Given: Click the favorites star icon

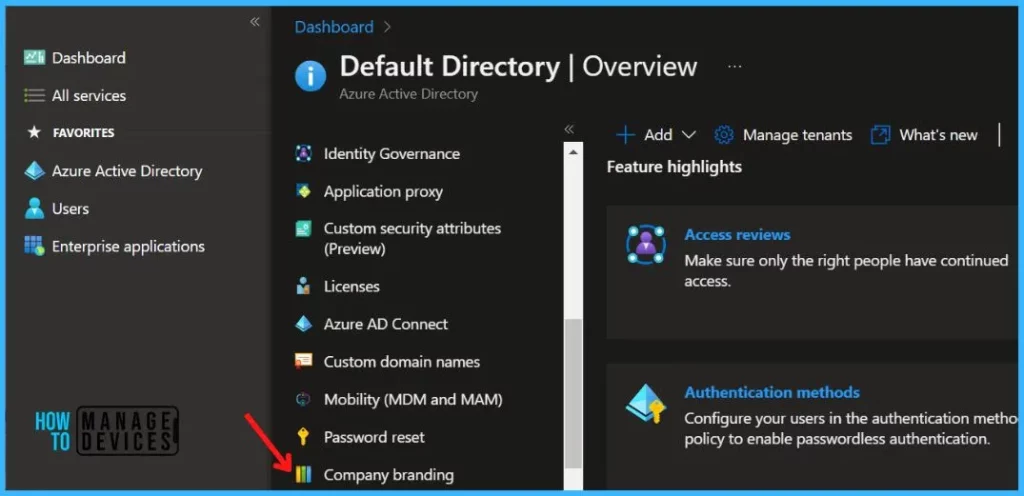Looking at the screenshot, I should 34,132.
